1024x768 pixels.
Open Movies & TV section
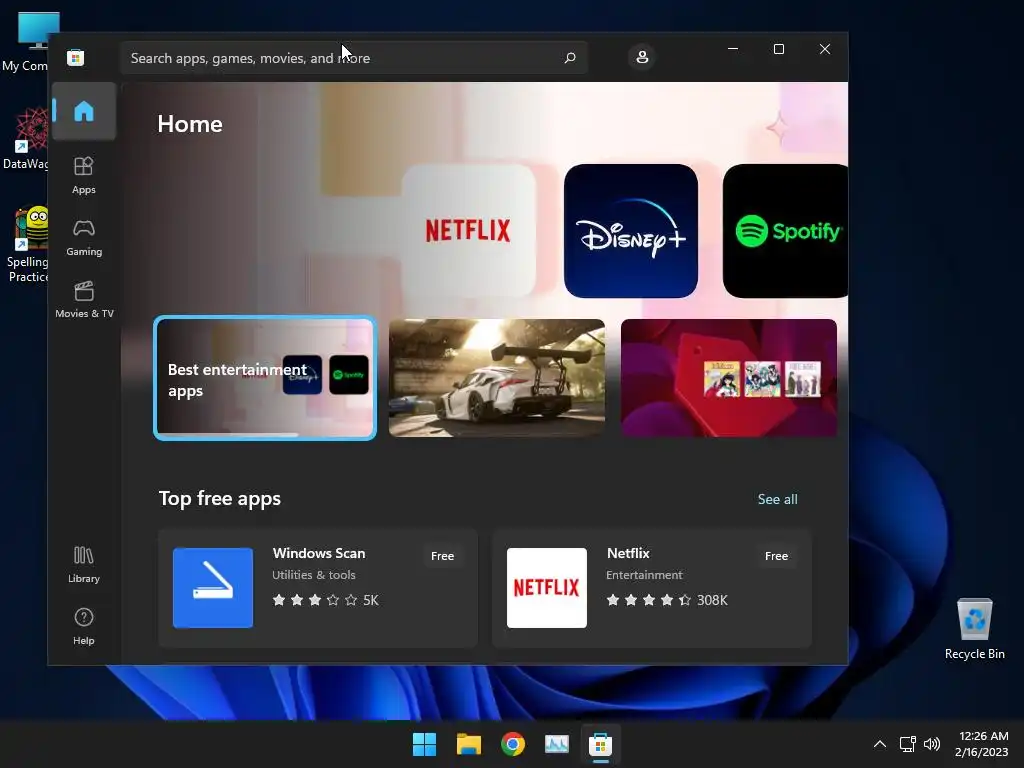[x=84, y=300]
